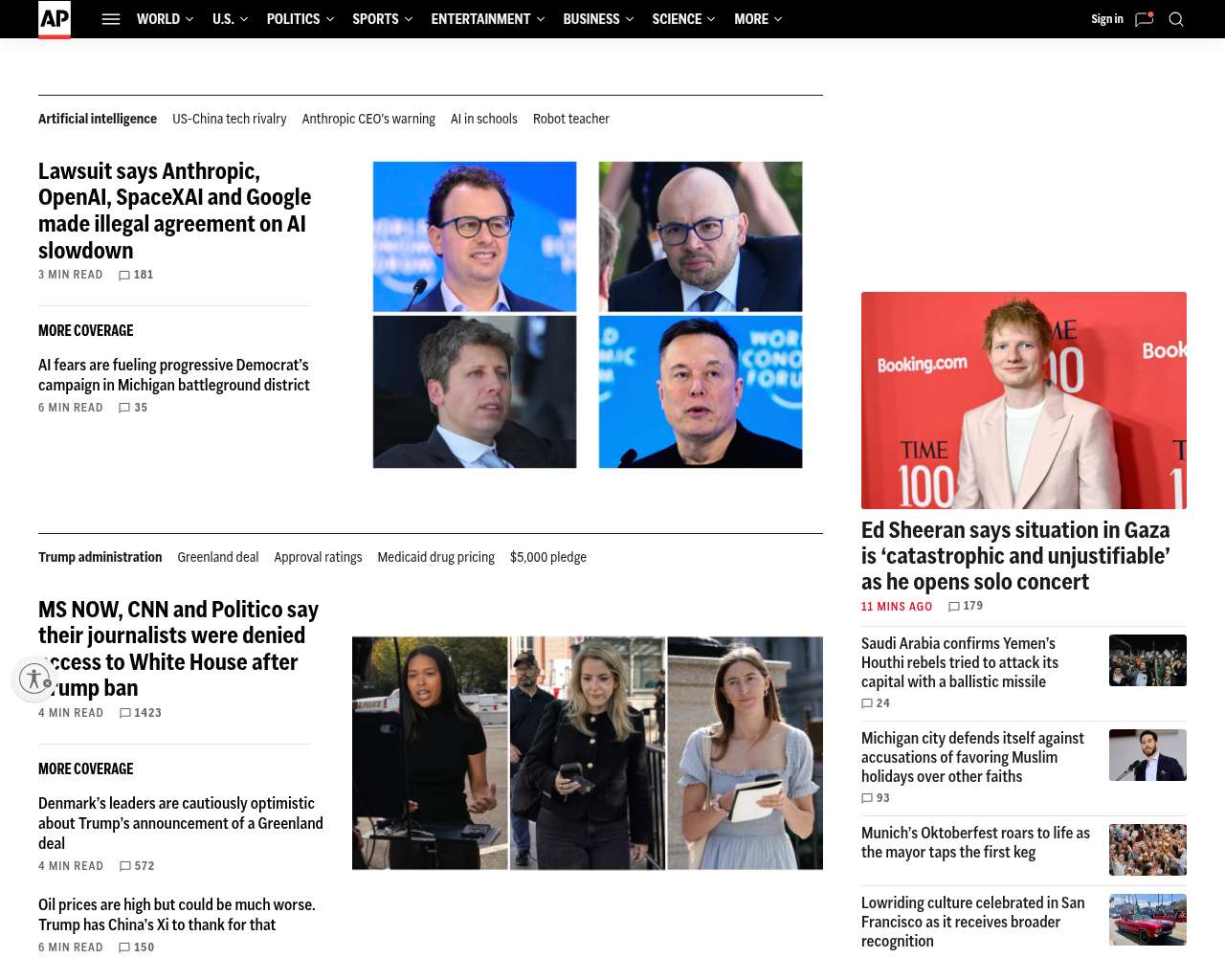Open the notifications chat icon near Sign in
The image size is (1225, 980).
point(1145,19)
